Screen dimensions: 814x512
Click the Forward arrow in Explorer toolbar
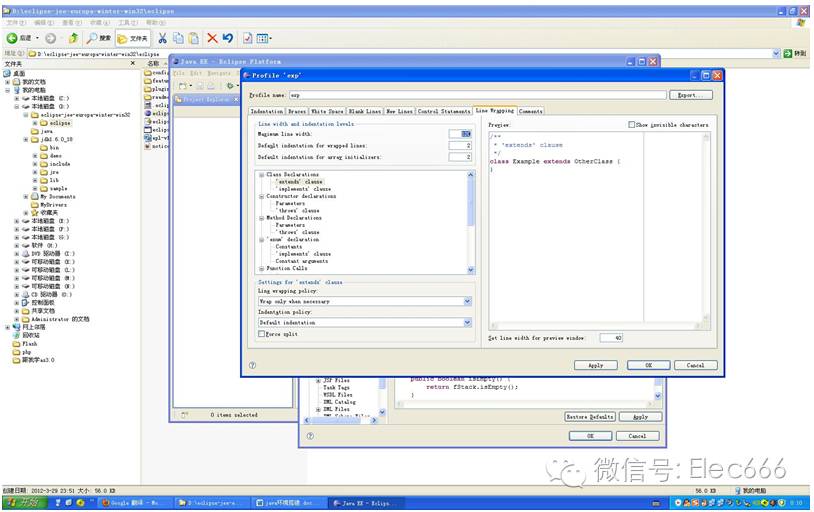[x=50, y=38]
